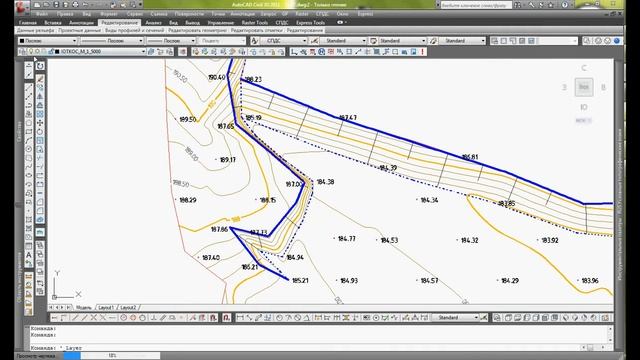Image resolution: width=640 pixels, height=360 pixels.
Task: Expand the Данные рельефа ribbon panel
Action: pos(36,31)
